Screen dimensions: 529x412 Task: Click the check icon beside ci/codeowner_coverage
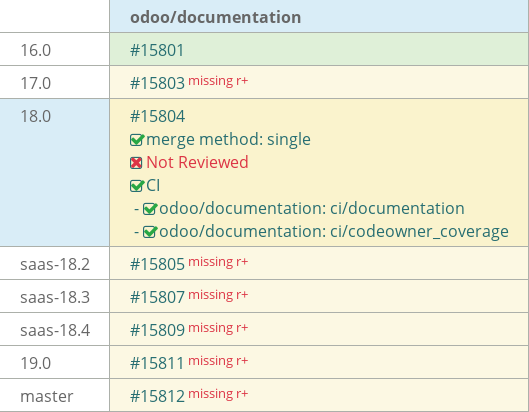pyautogui.click(x=150, y=232)
